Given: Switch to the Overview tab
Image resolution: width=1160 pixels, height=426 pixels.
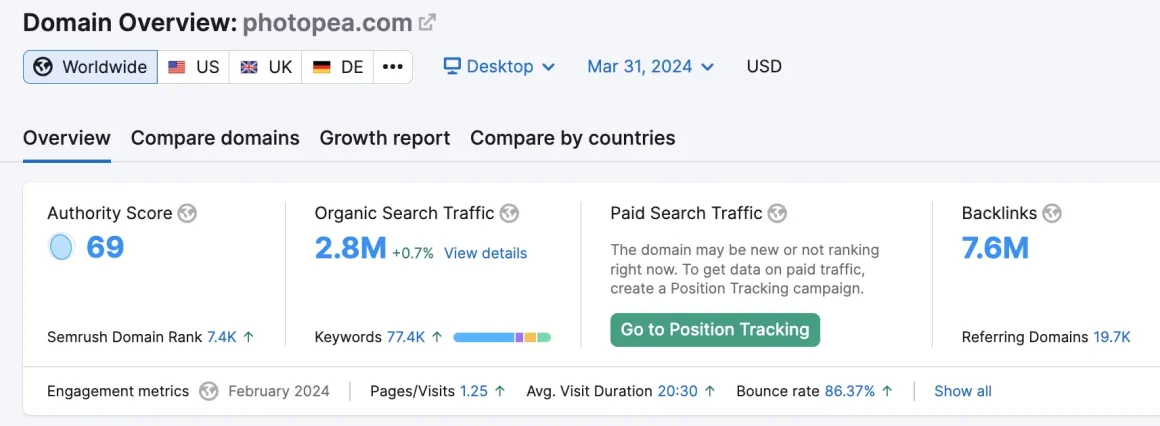Looking at the screenshot, I should [x=67, y=138].
